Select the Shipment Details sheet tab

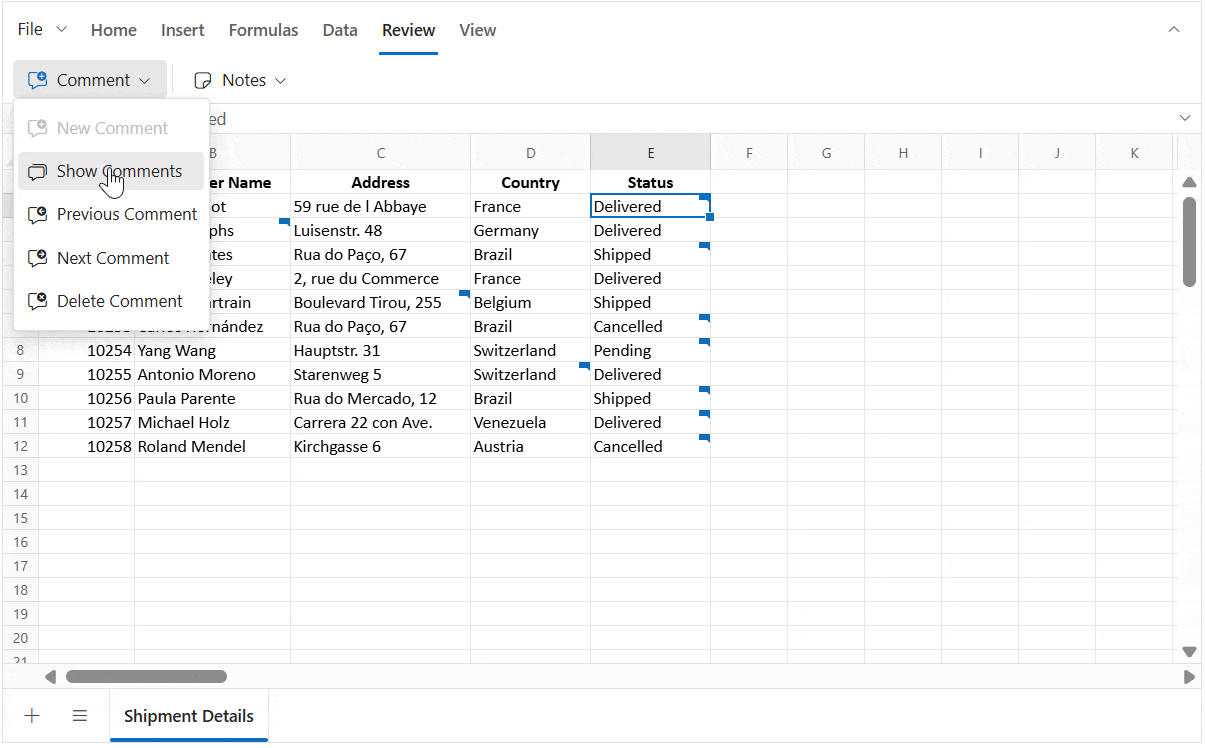(189, 716)
